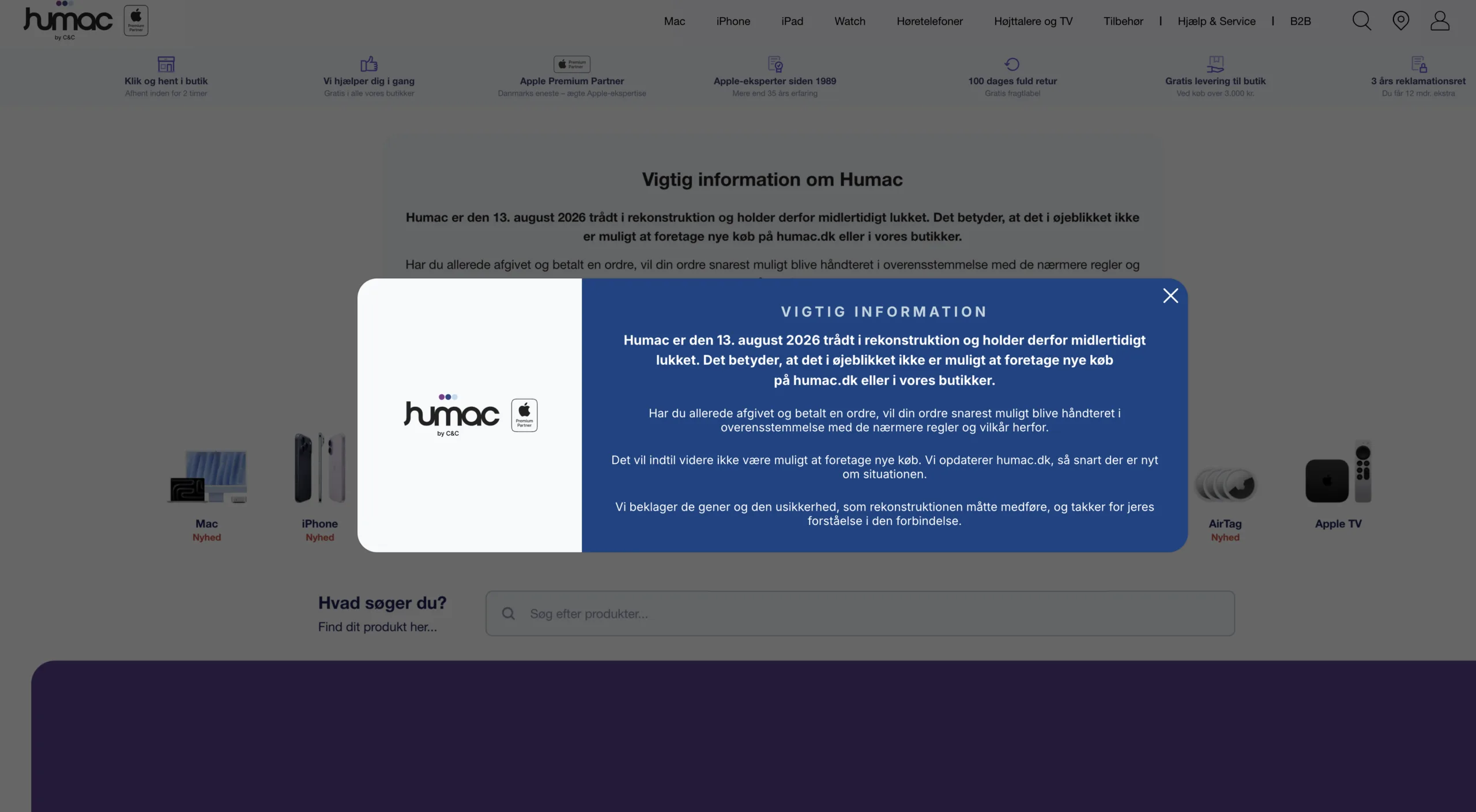Click the Humac logo in header
Viewport: 1476px width, 812px height.
(x=68, y=21)
